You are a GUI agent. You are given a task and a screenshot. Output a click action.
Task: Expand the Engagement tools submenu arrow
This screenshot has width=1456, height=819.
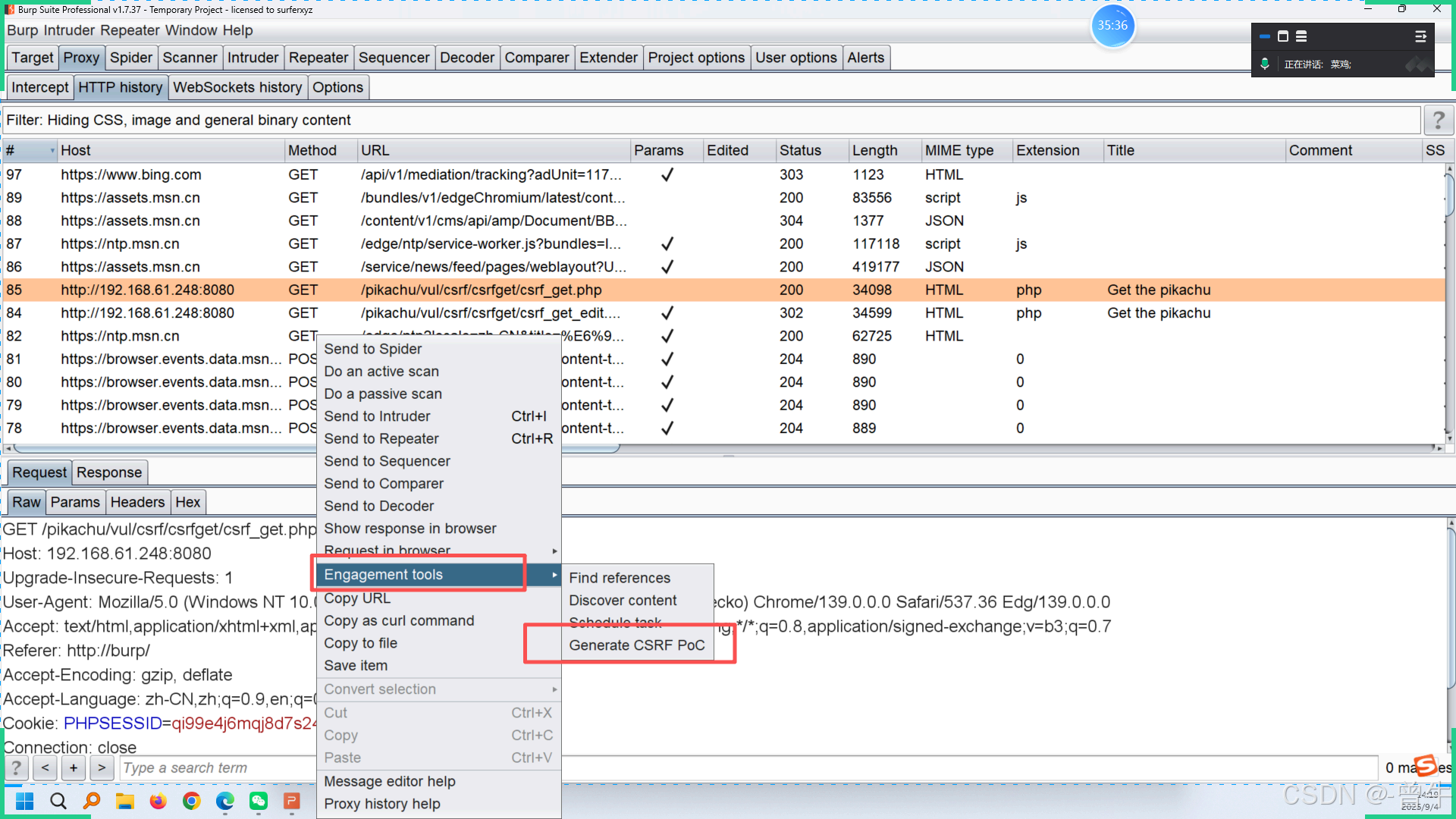(x=554, y=575)
